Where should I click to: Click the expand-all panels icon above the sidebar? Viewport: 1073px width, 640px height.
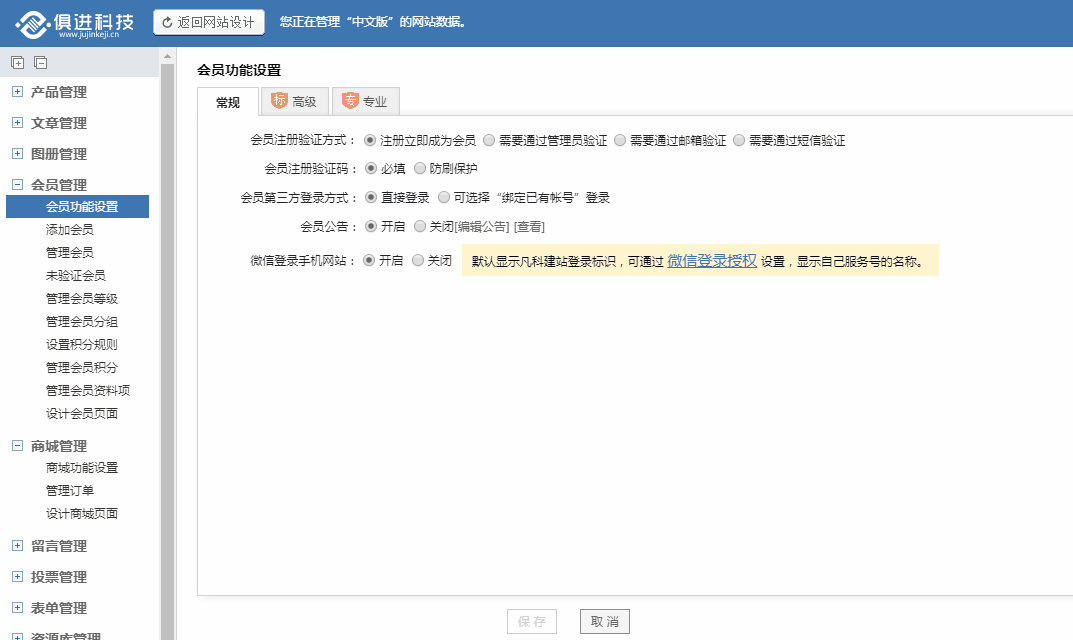17,62
